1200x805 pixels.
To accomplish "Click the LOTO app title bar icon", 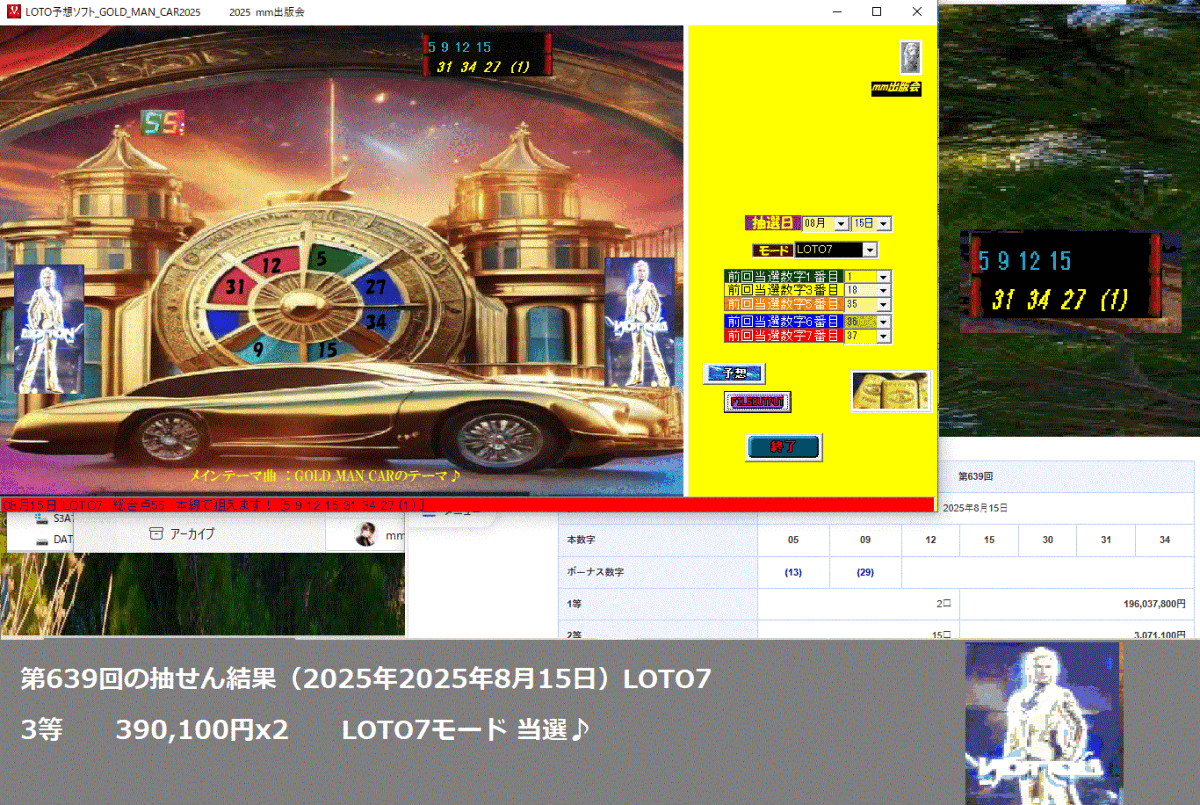I will (x=12, y=11).
